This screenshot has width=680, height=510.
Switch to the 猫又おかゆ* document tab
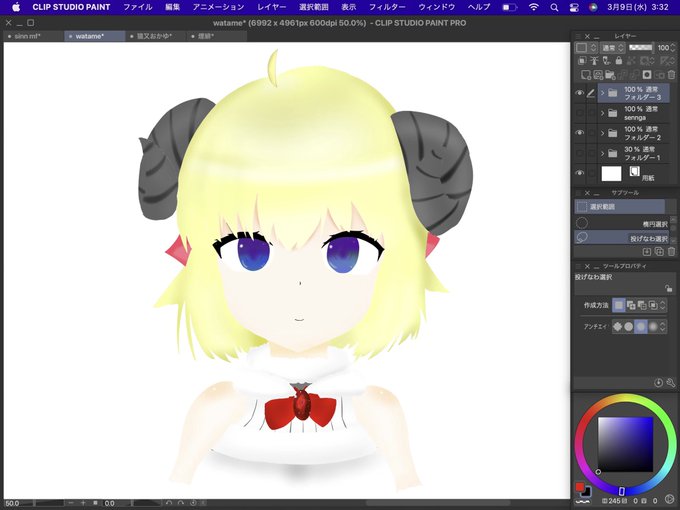154,36
